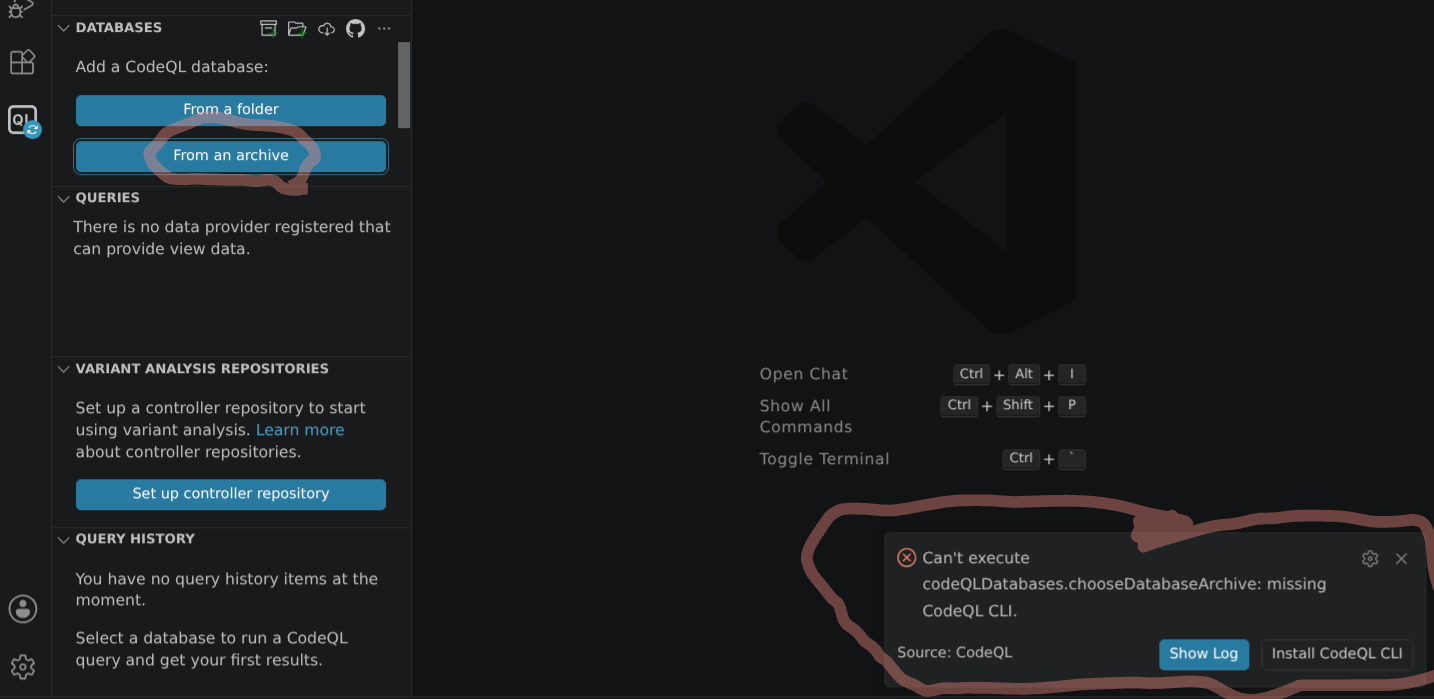Open the Run and Debug view
Viewport: 1434px width, 699px height.
pyautogui.click(x=22, y=9)
